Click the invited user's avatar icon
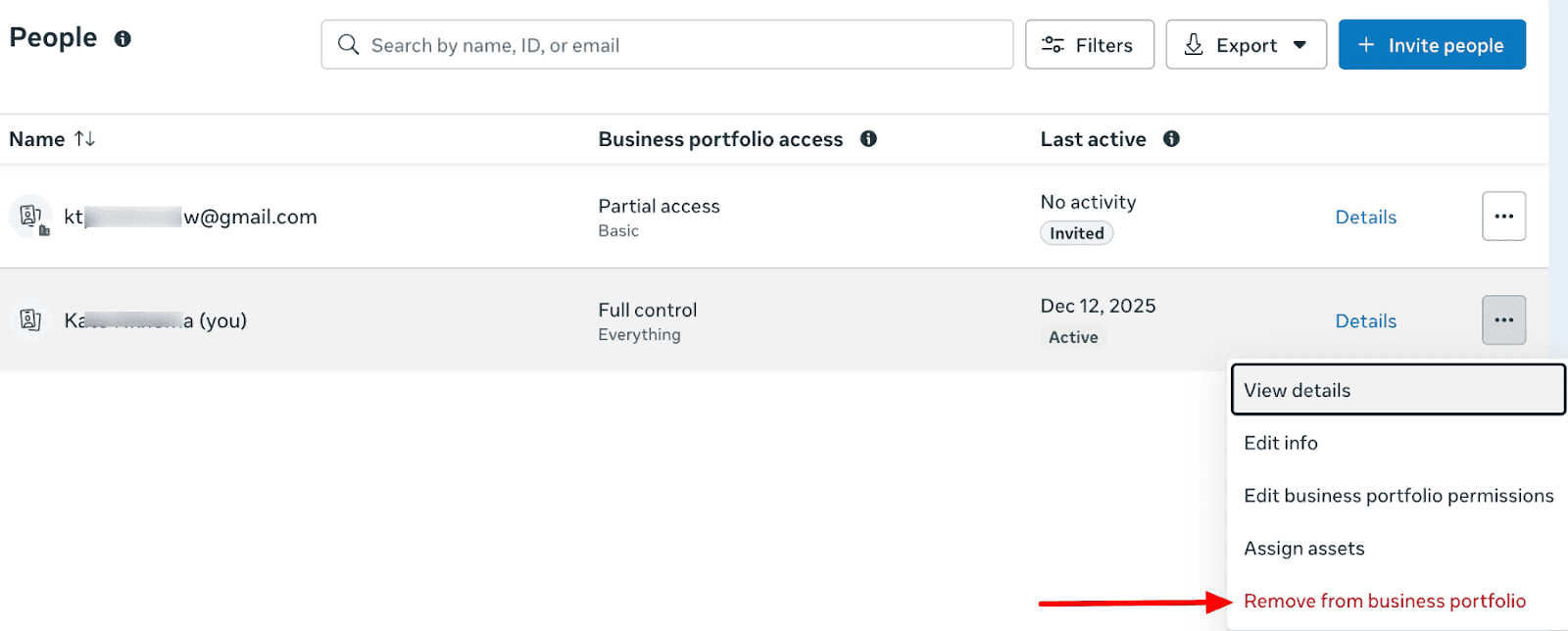Image resolution: width=1568 pixels, height=631 pixels. point(31,217)
